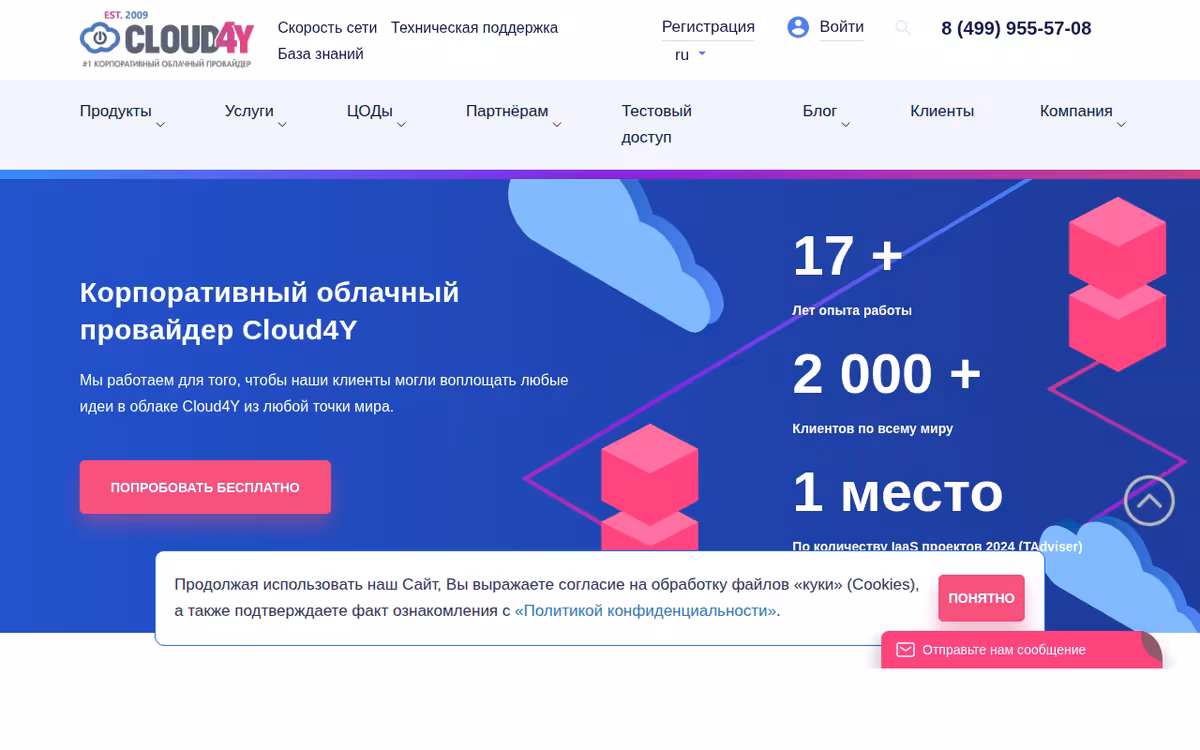Image resolution: width=1200 pixels, height=750 pixels.
Task: Click the Лет опыта работы label
Action: click(852, 310)
